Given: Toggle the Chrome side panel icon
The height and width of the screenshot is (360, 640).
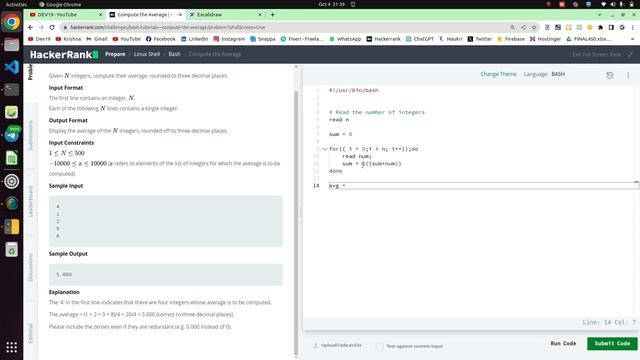Looking at the screenshot, I should click(611, 27).
